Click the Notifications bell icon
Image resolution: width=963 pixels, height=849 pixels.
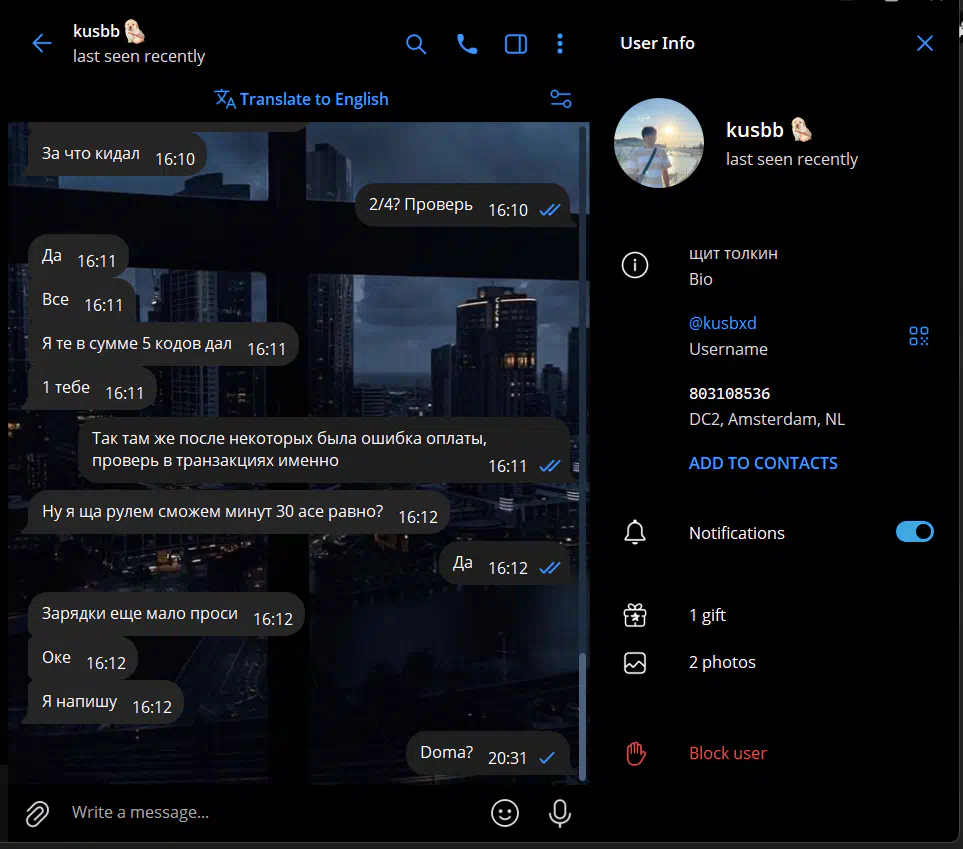click(635, 533)
